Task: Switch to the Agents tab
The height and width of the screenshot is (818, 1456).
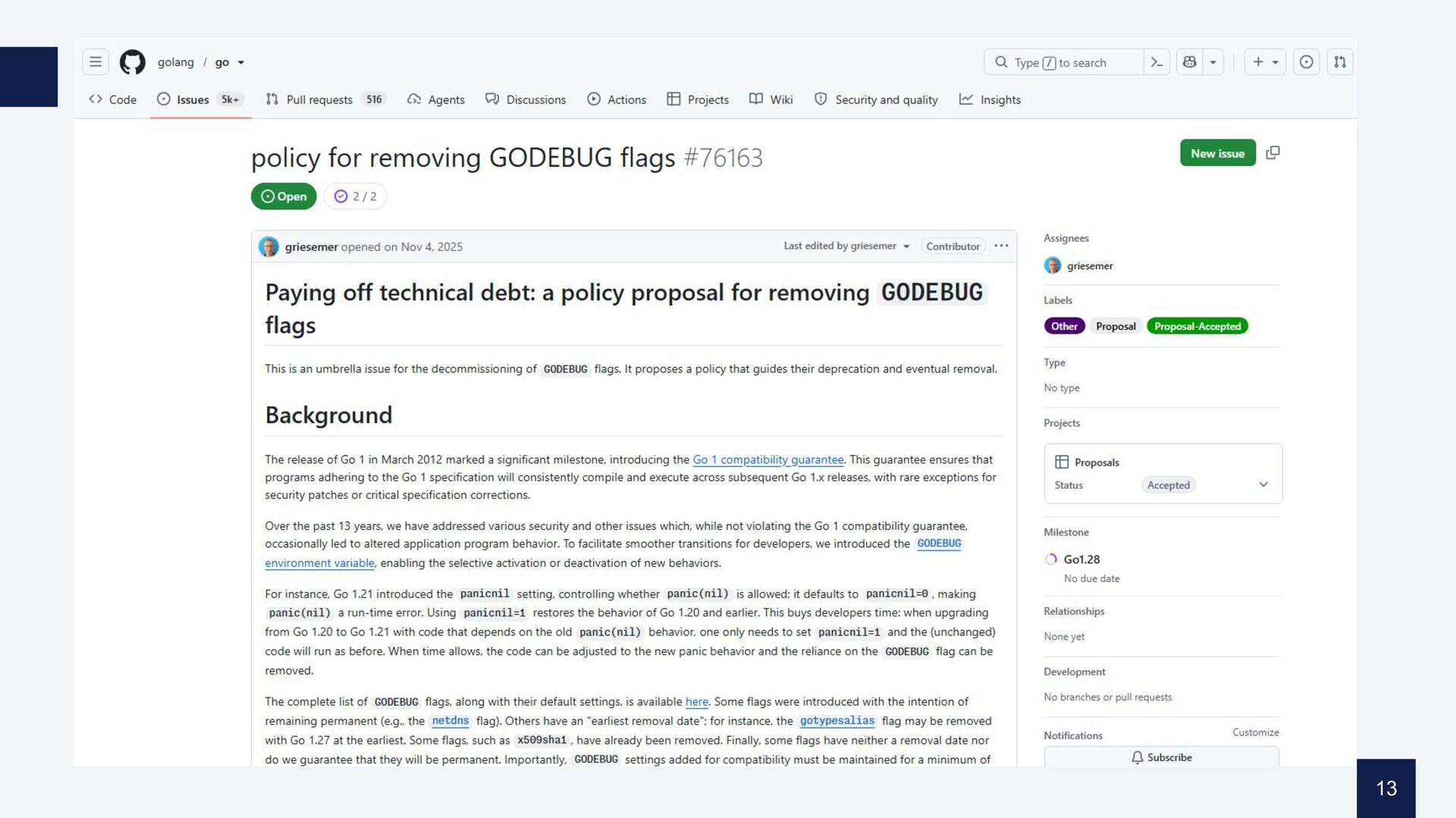Action: tap(436, 99)
